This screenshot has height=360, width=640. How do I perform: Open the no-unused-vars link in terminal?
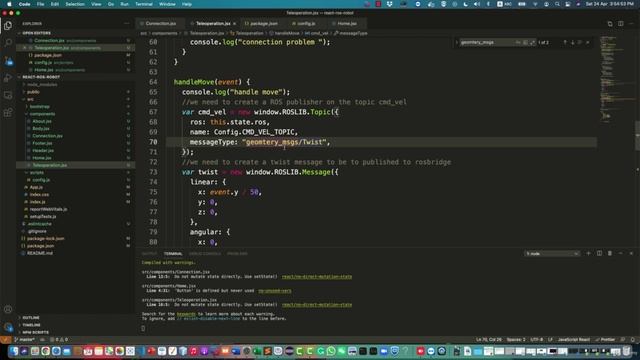pyautogui.click(x=275, y=291)
